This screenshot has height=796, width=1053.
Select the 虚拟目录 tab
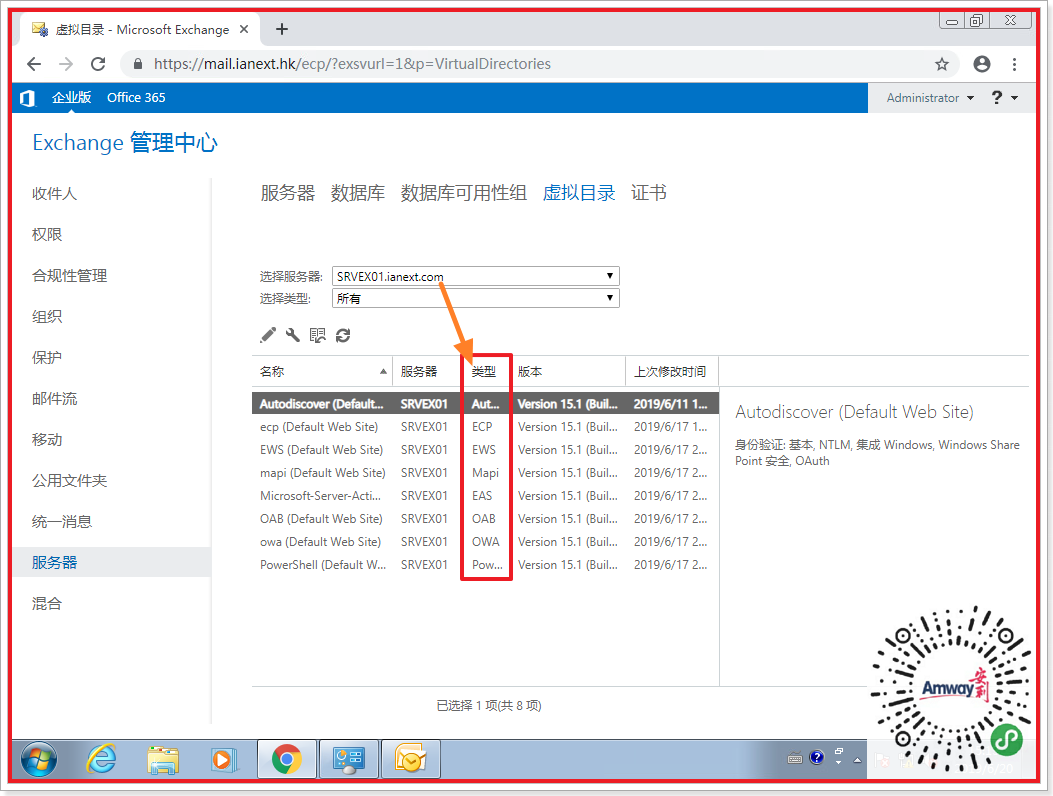(579, 193)
